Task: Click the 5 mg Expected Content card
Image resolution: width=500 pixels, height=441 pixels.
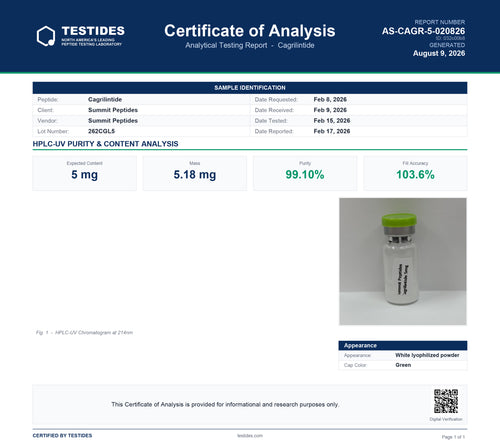Action: pyautogui.click(x=84, y=173)
